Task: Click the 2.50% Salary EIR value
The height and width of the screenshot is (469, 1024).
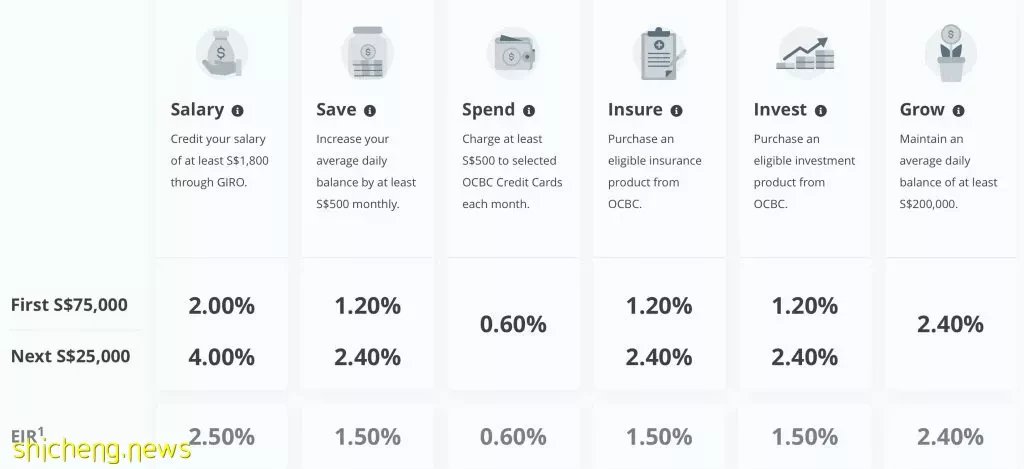Action: point(221,436)
